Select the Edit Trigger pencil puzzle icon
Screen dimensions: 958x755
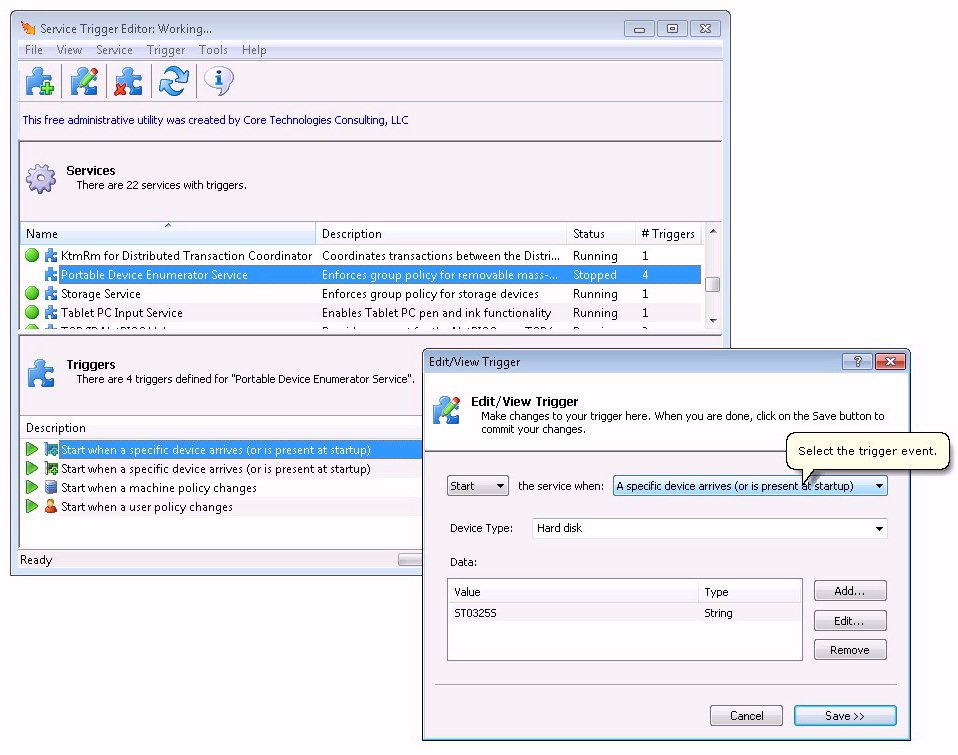[84, 81]
